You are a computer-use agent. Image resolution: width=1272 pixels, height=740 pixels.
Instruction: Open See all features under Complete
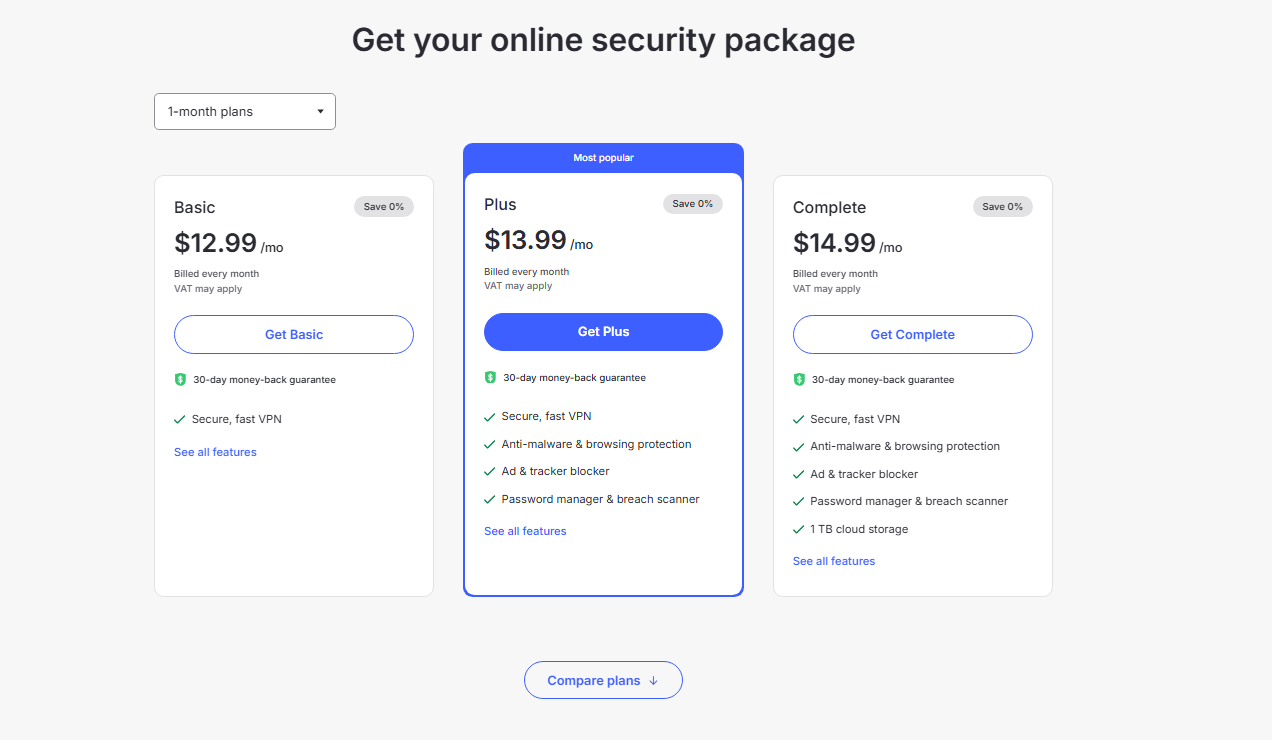tap(834, 562)
